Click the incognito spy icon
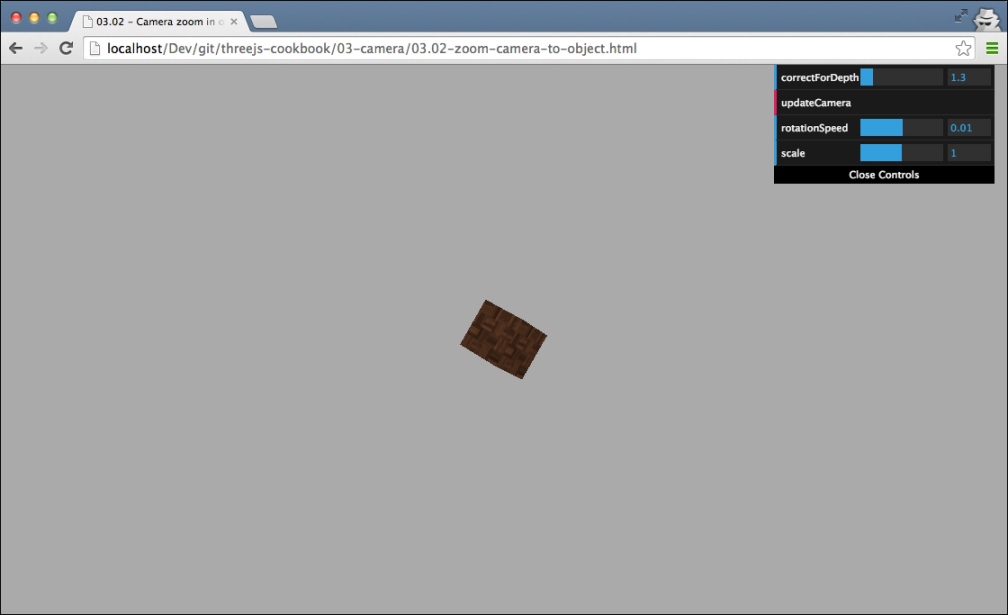The height and width of the screenshot is (615, 1008). point(987,18)
